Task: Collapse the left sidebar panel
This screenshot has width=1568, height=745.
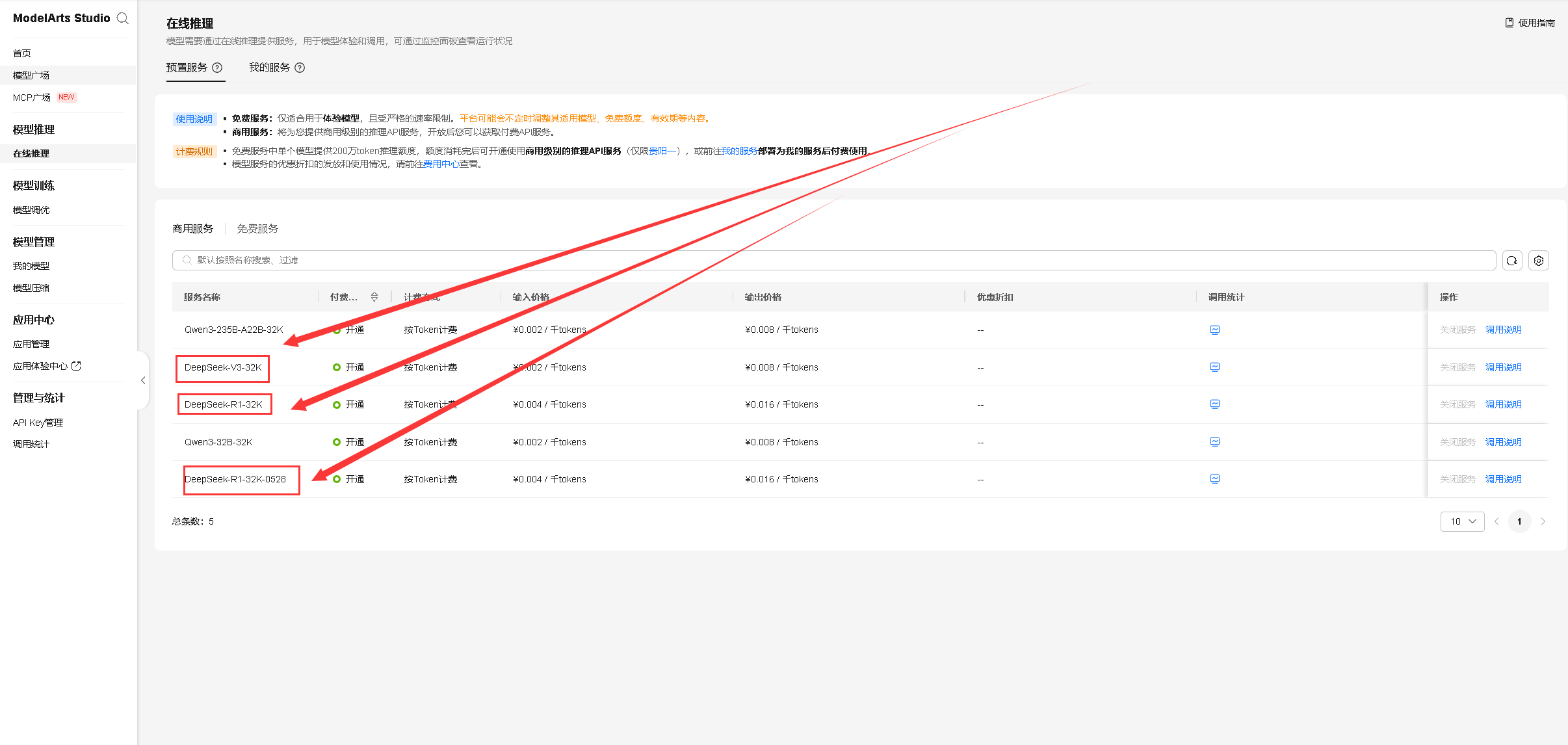Action: 143,380
